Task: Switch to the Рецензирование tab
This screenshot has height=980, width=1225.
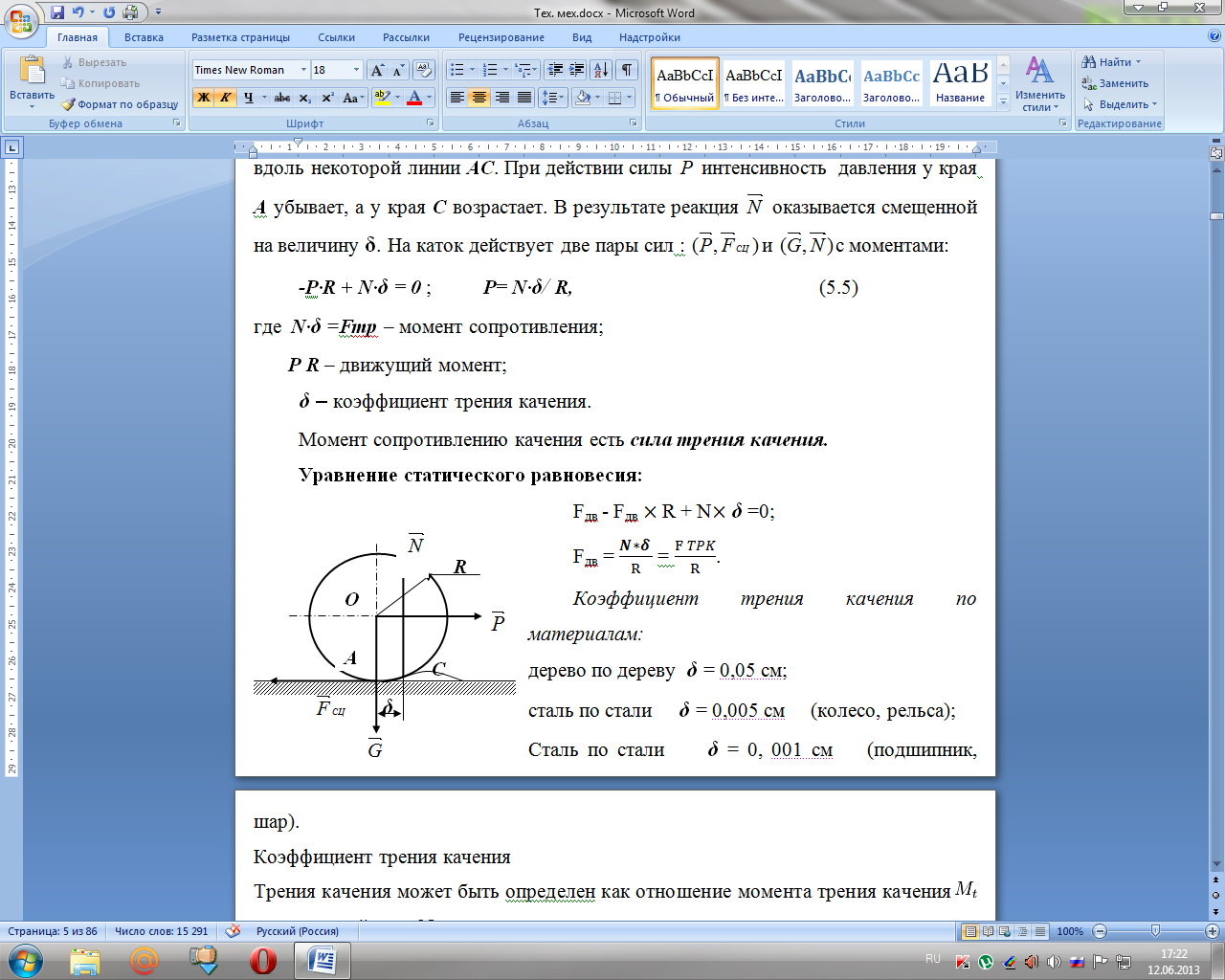Action: [x=501, y=37]
